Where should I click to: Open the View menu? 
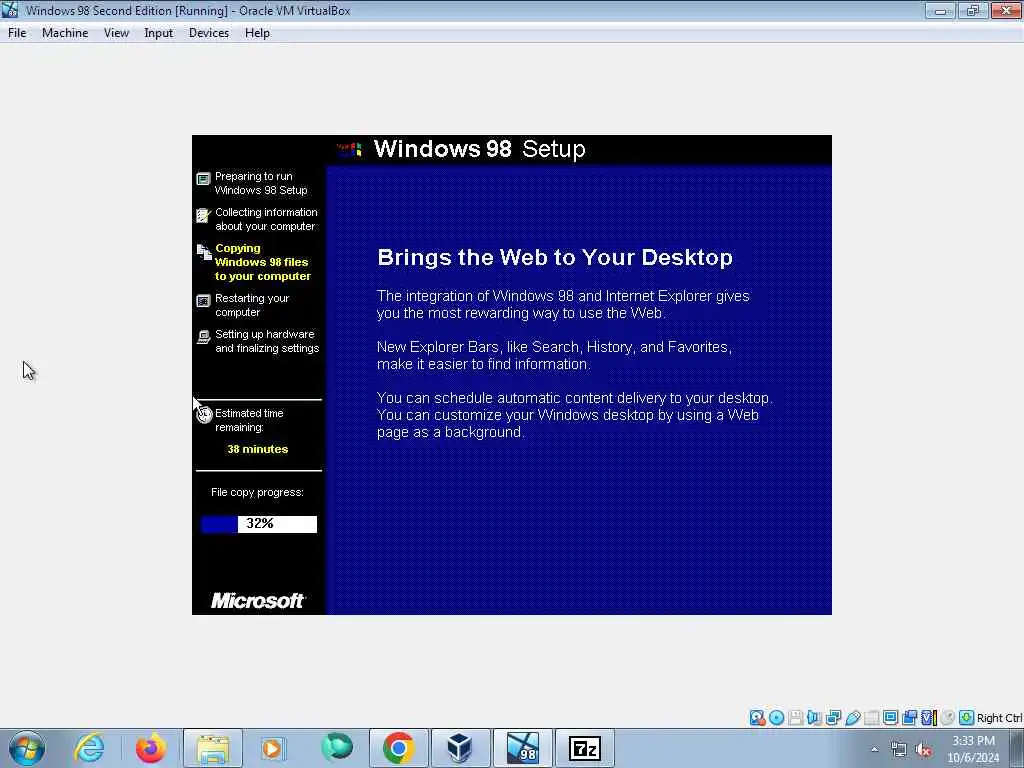[x=116, y=33]
